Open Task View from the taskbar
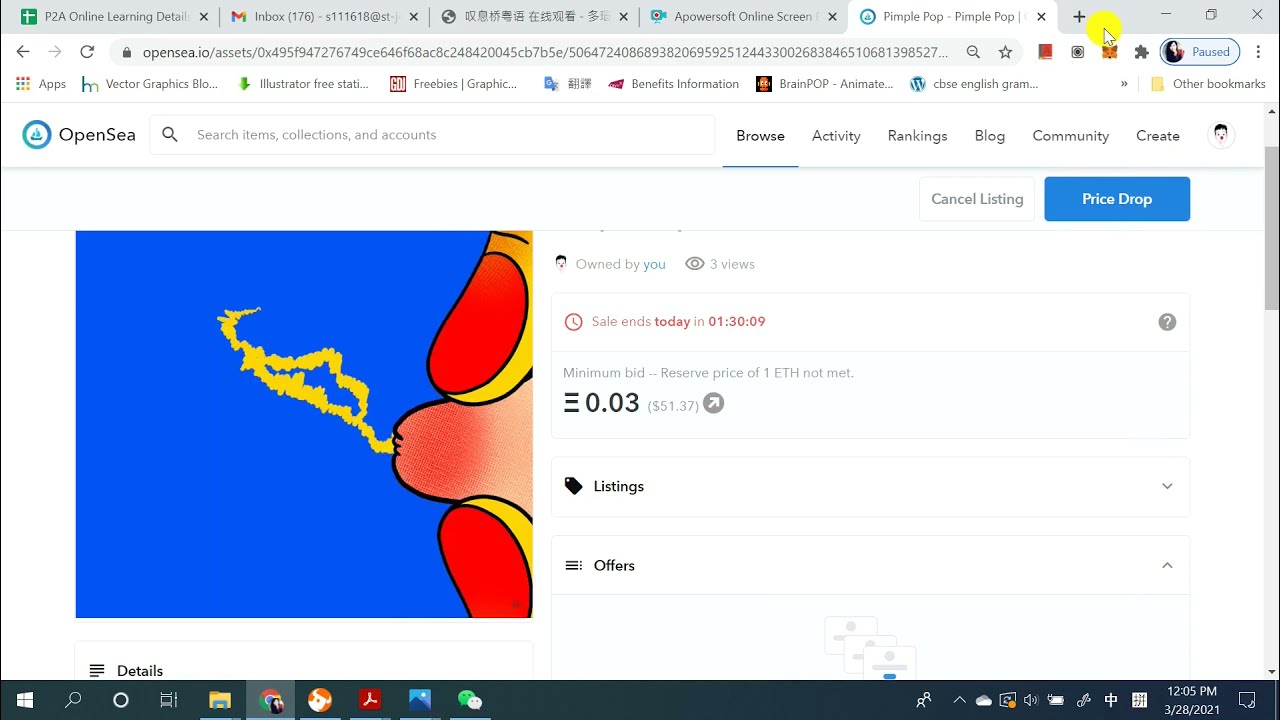Screen dimensions: 1280x720 click(169, 700)
